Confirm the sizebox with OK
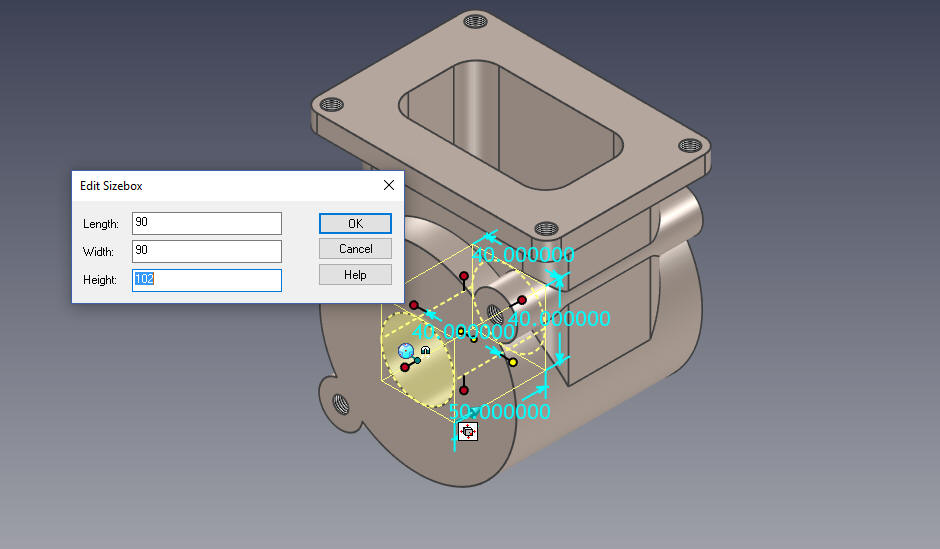940x549 pixels. (355, 224)
